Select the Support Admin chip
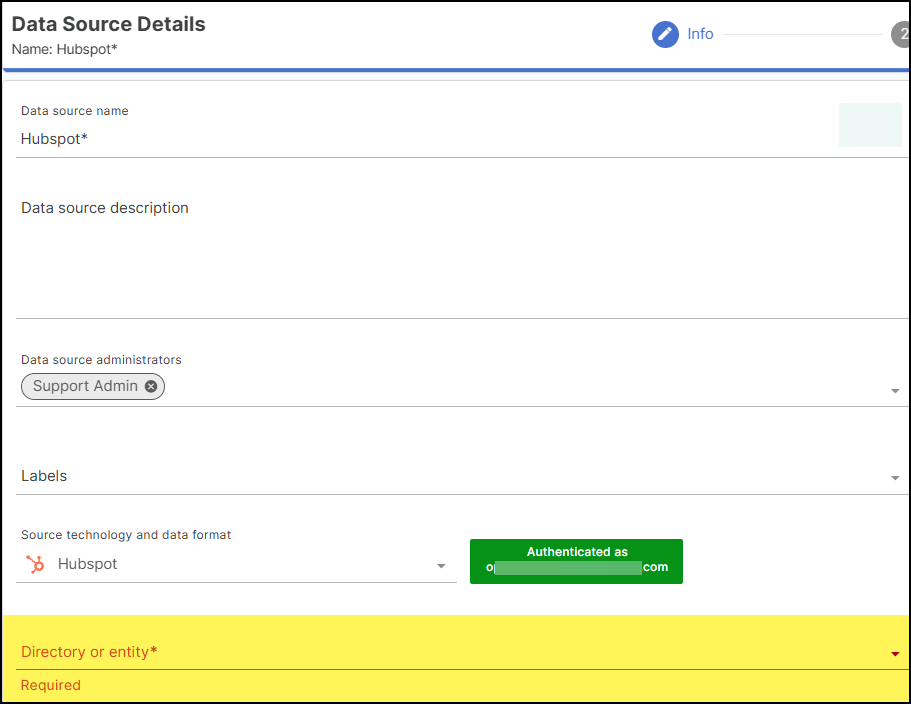This screenshot has height=704, width=911. pyautogui.click(x=85, y=387)
